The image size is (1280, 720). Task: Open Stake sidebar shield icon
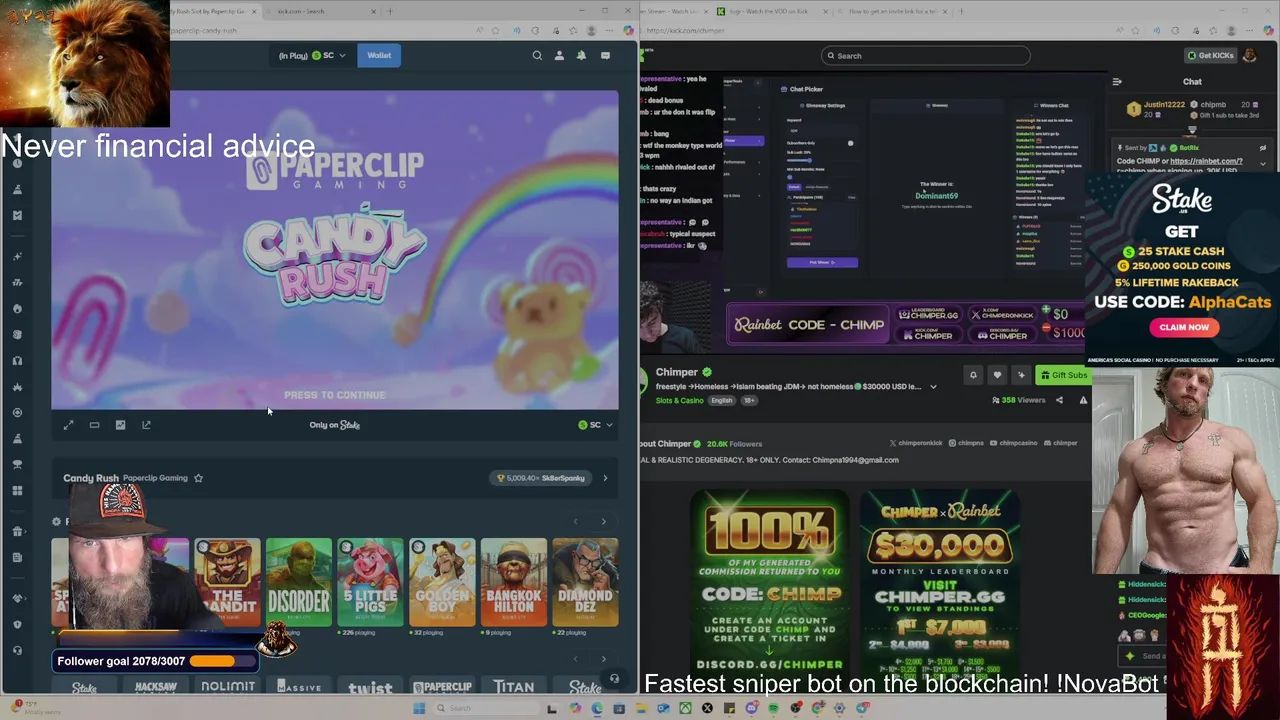point(17,624)
